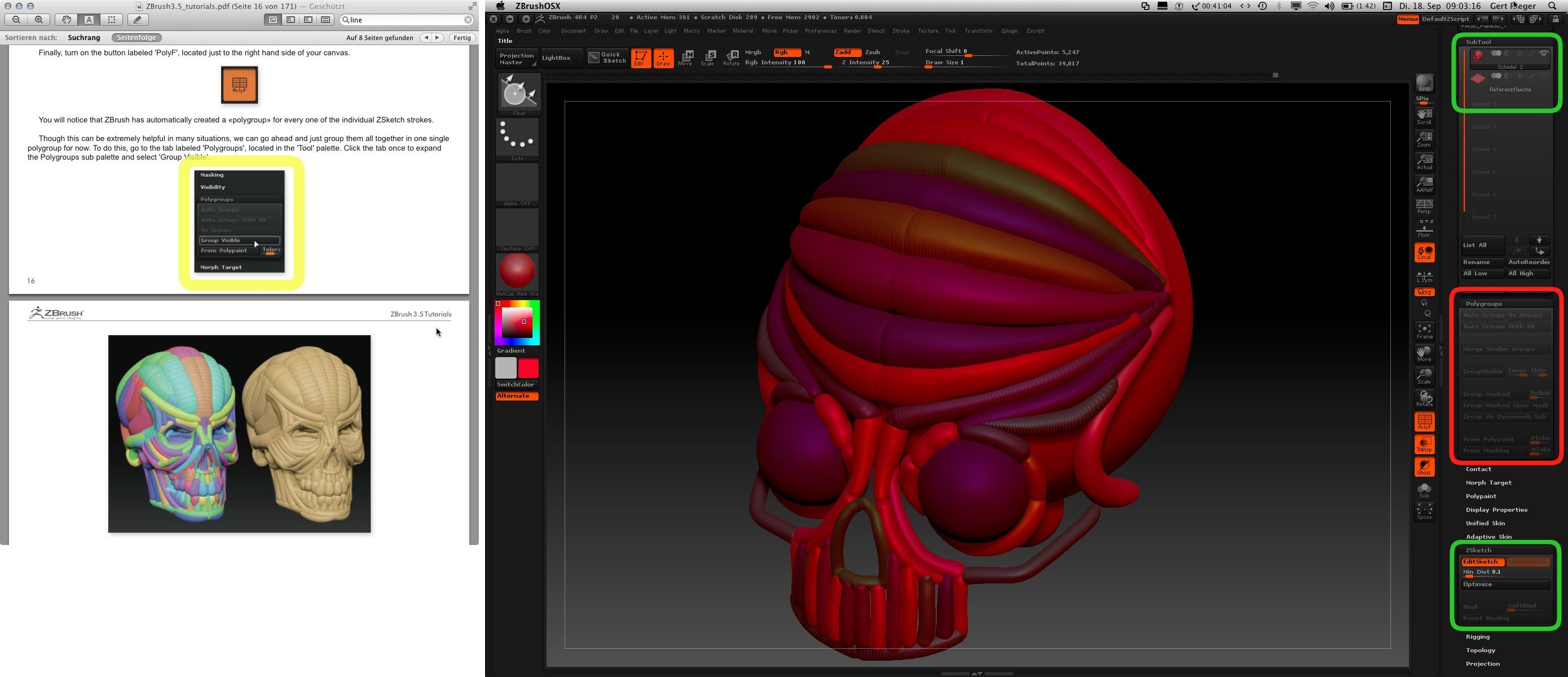
Task: Expand the Contact sub-palette
Action: click(x=1478, y=469)
